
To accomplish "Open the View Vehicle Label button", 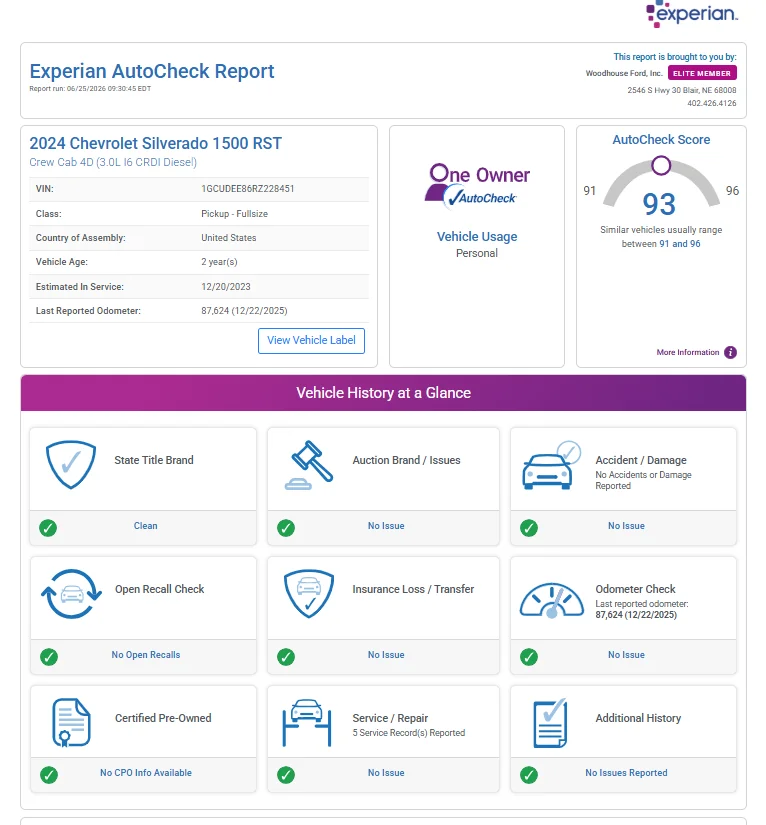I will point(311,340).
